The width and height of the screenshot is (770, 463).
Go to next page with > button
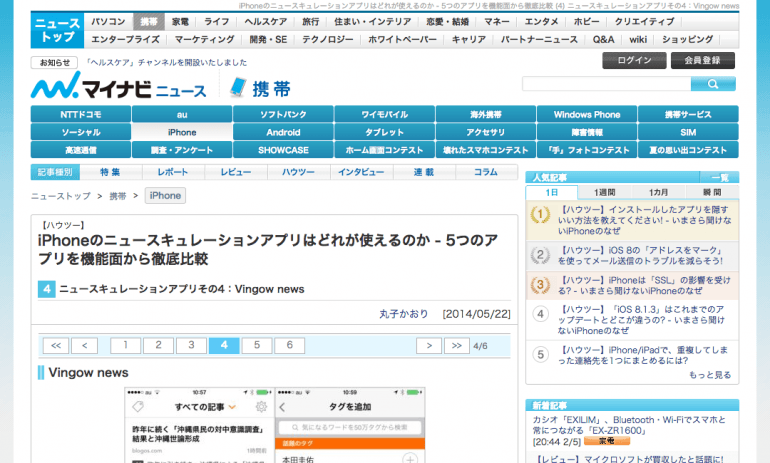click(429, 346)
